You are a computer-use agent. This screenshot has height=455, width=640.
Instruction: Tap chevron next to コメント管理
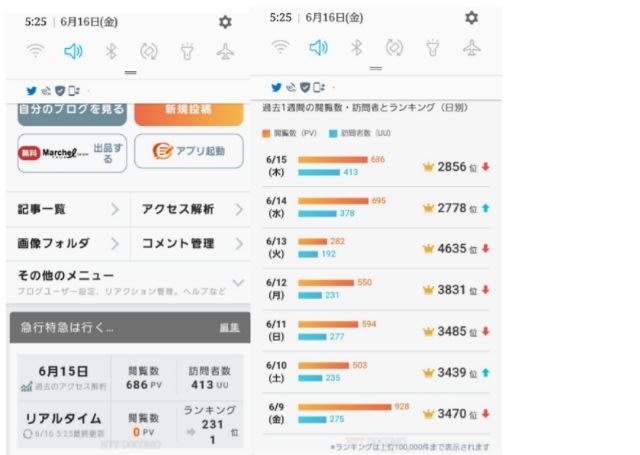pyautogui.click(x=238, y=243)
